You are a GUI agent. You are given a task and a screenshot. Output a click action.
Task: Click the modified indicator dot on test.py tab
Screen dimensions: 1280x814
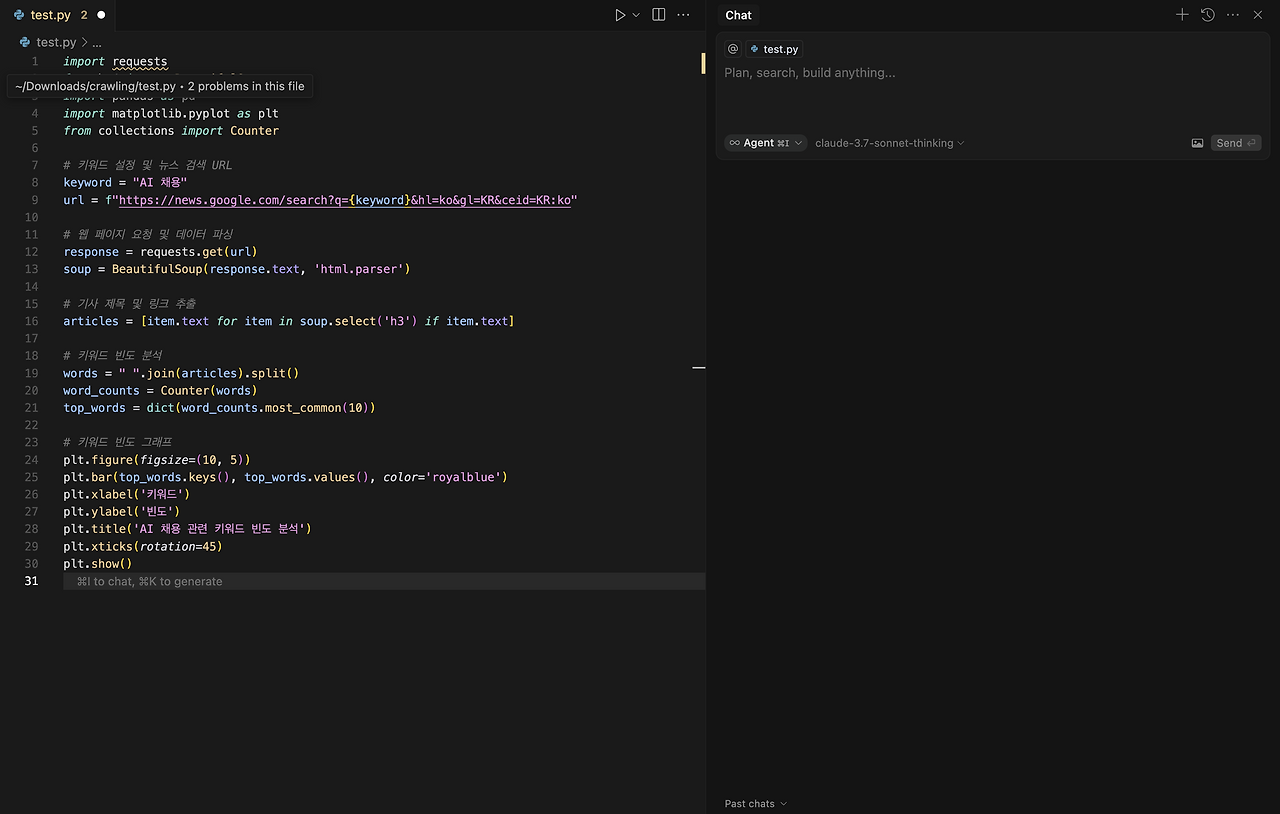(x=100, y=14)
